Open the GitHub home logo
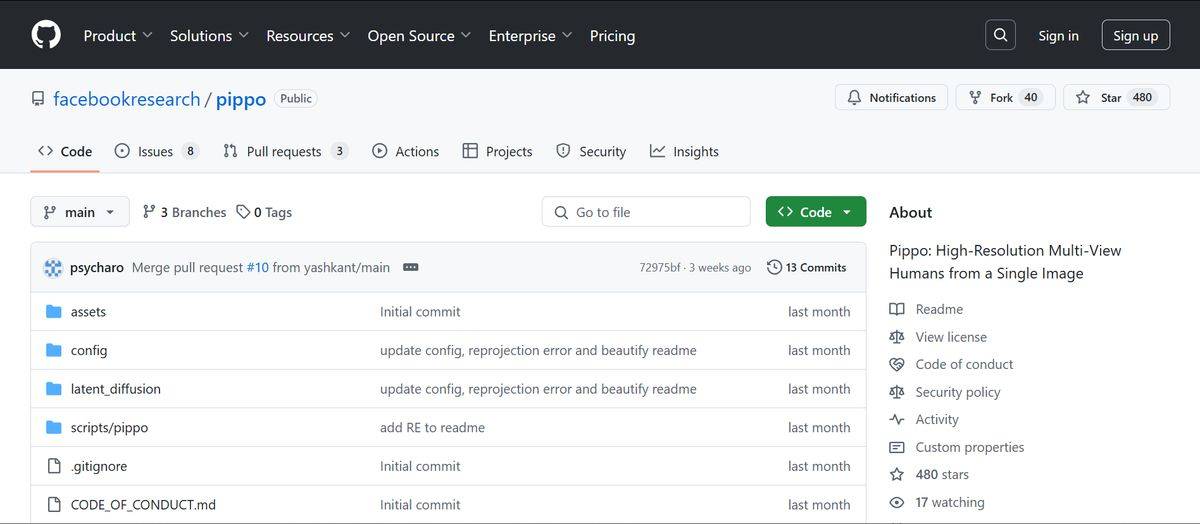Screen dimensions: 1200x524 tap(46, 35)
